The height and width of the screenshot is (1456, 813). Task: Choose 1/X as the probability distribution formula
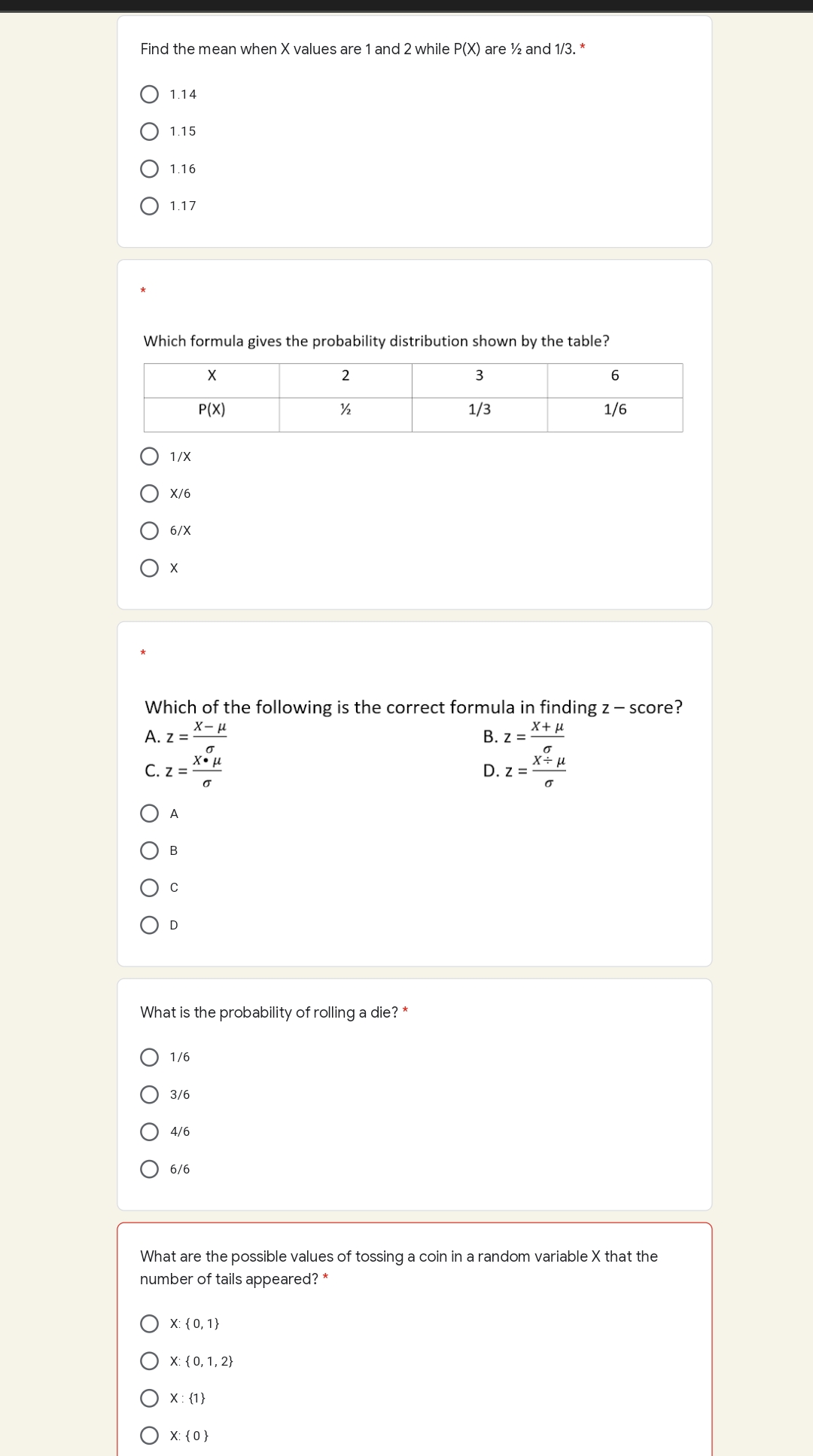pos(149,455)
